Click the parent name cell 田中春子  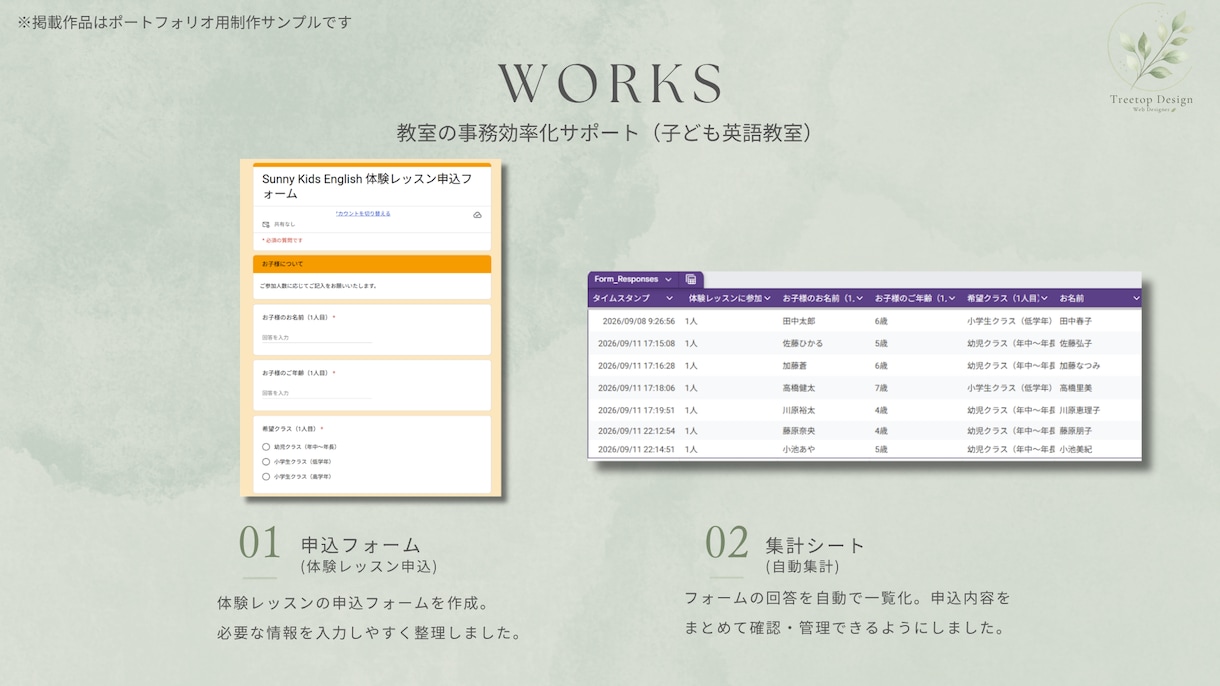coord(1076,322)
